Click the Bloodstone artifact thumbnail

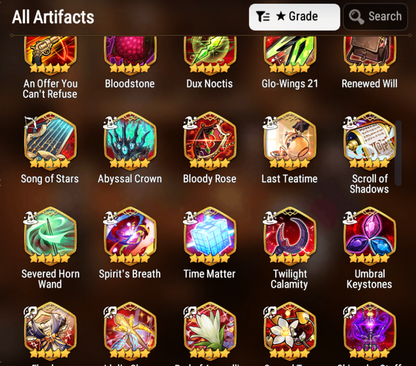[x=130, y=55]
